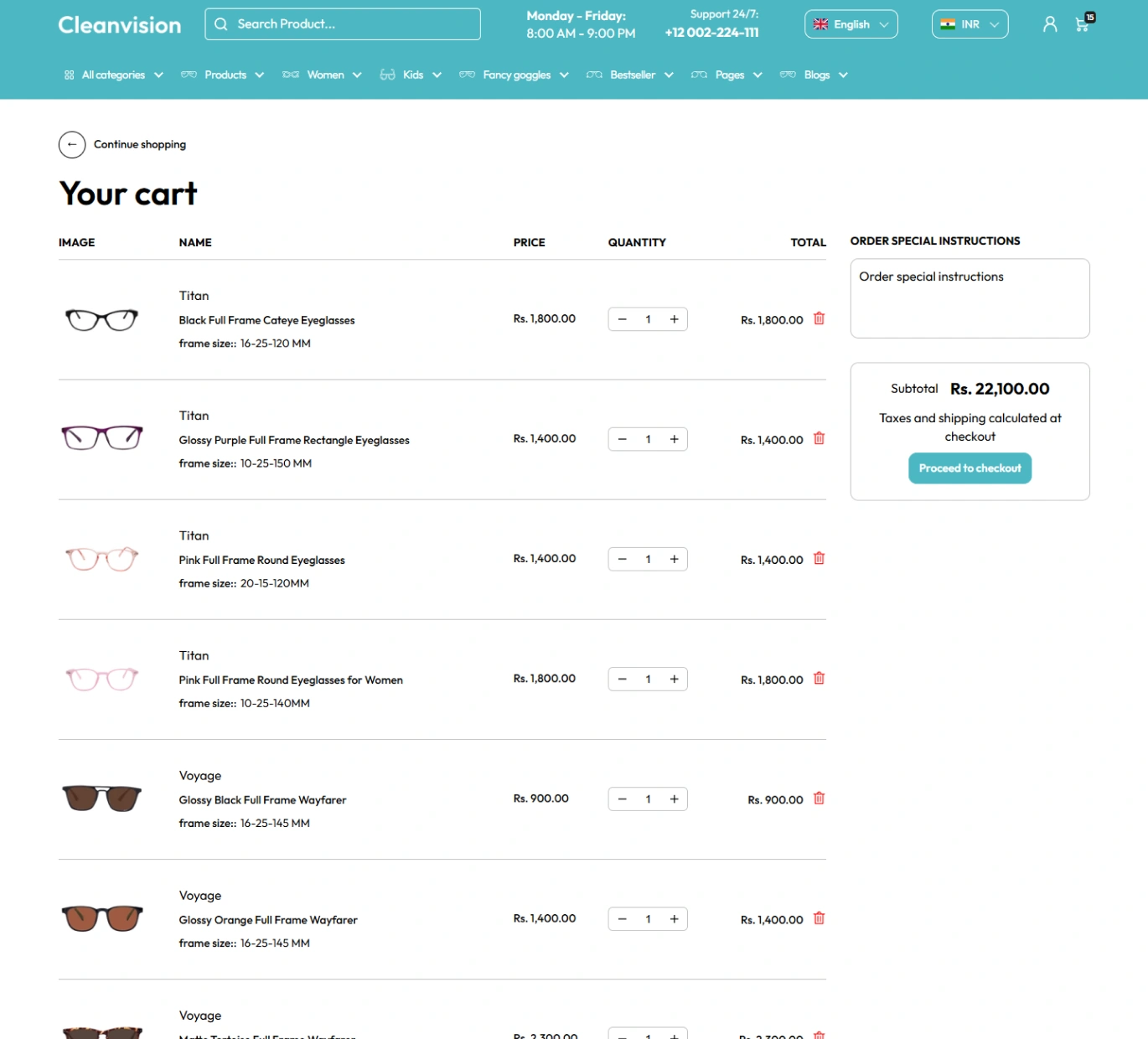Expand the Bestseller menu
Image resolution: width=1148 pixels, height=1039 pixels.
coord(630,75)
